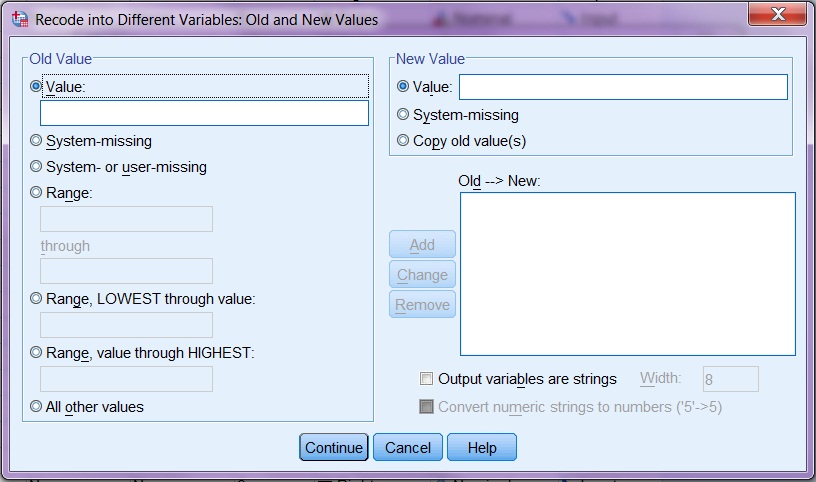Click the SPSS dialog title bar icon

[x=19, y=19]
